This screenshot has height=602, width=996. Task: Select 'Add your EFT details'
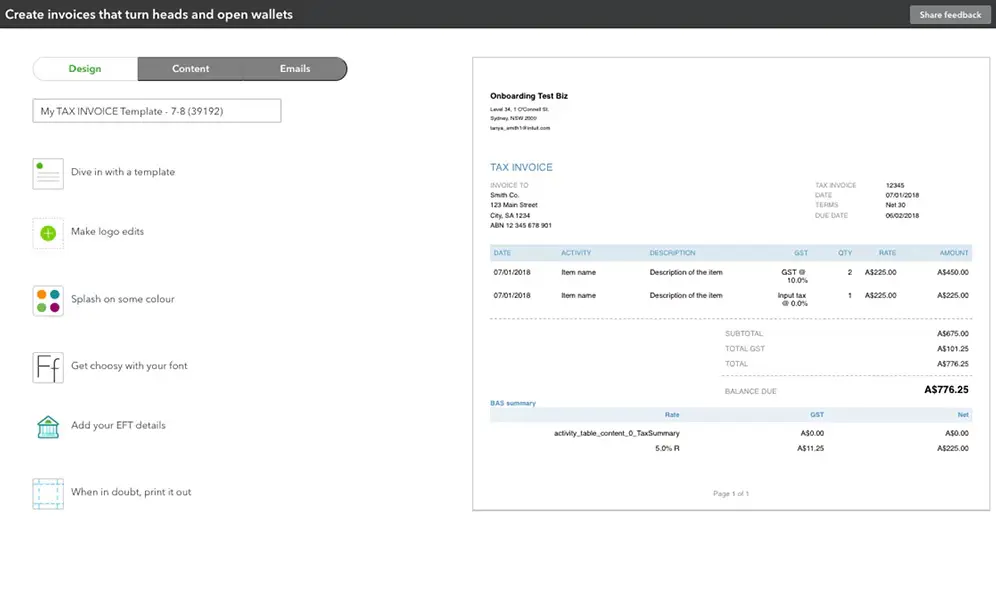point(118,425)
